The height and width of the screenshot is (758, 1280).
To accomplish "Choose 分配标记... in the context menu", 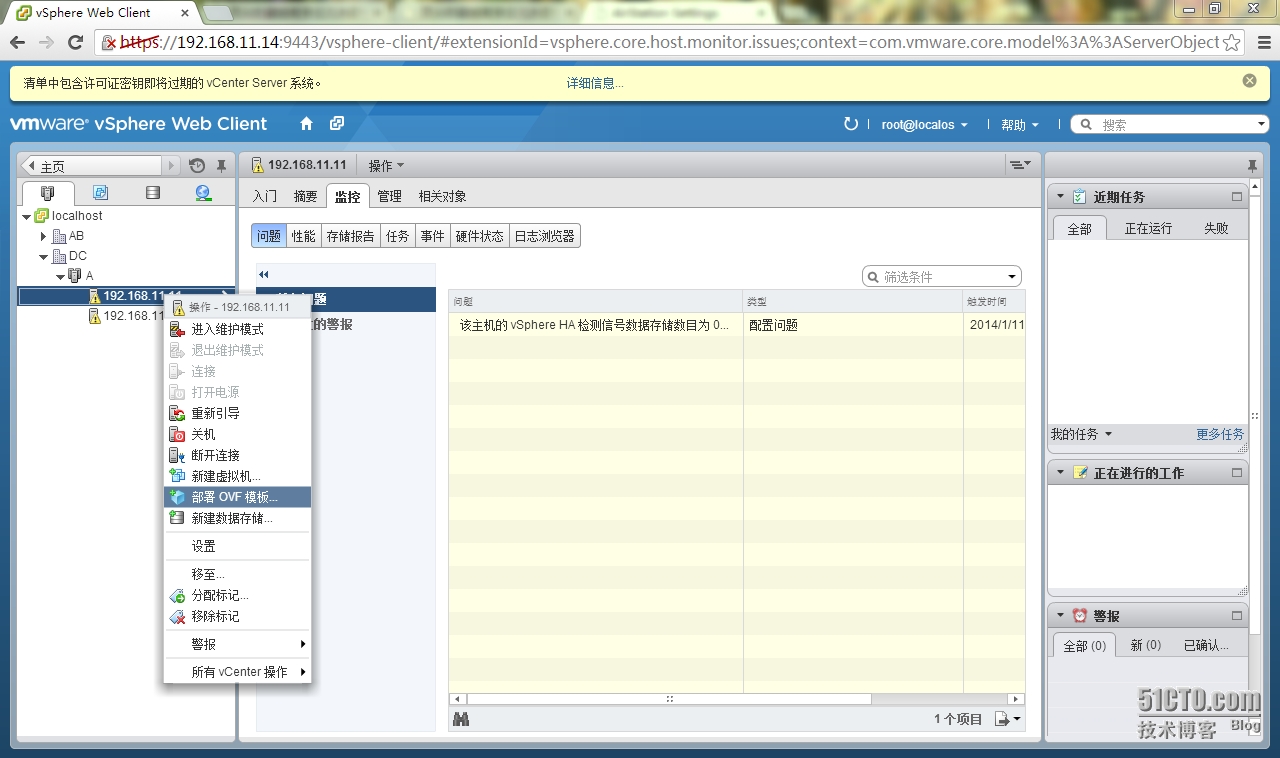I will 237,595.
